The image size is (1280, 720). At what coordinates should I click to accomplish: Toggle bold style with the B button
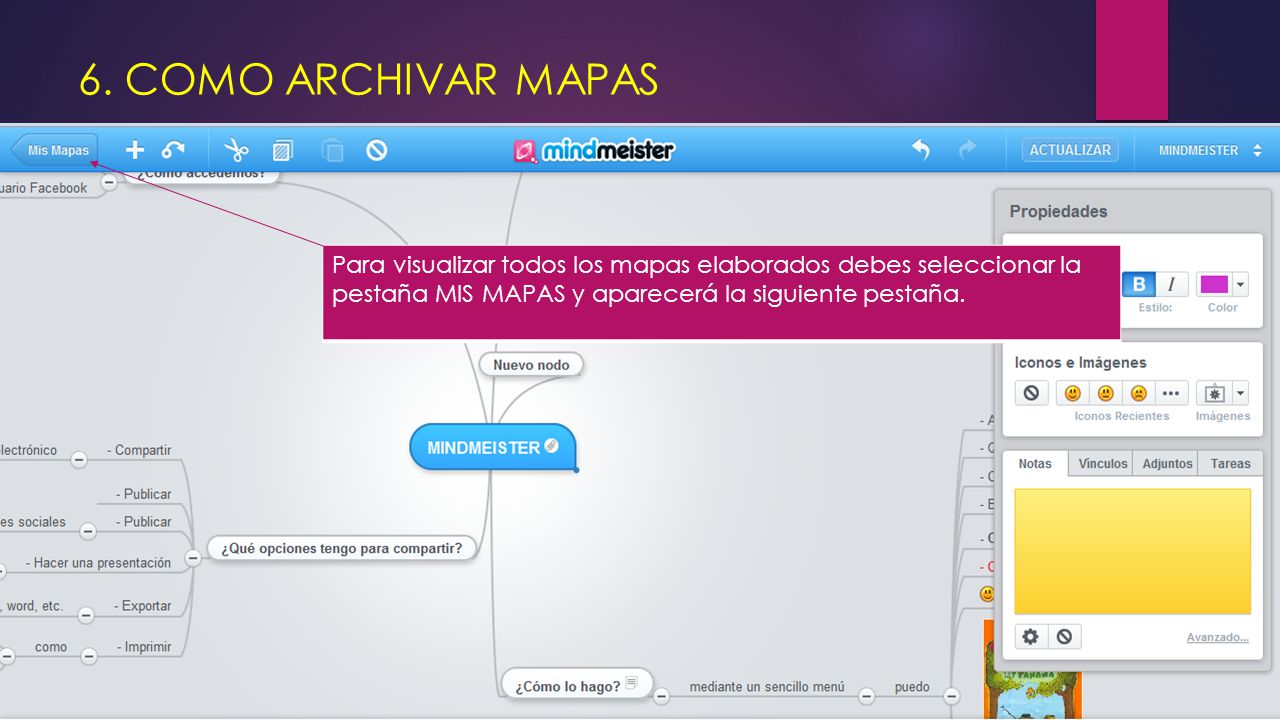1138,284
